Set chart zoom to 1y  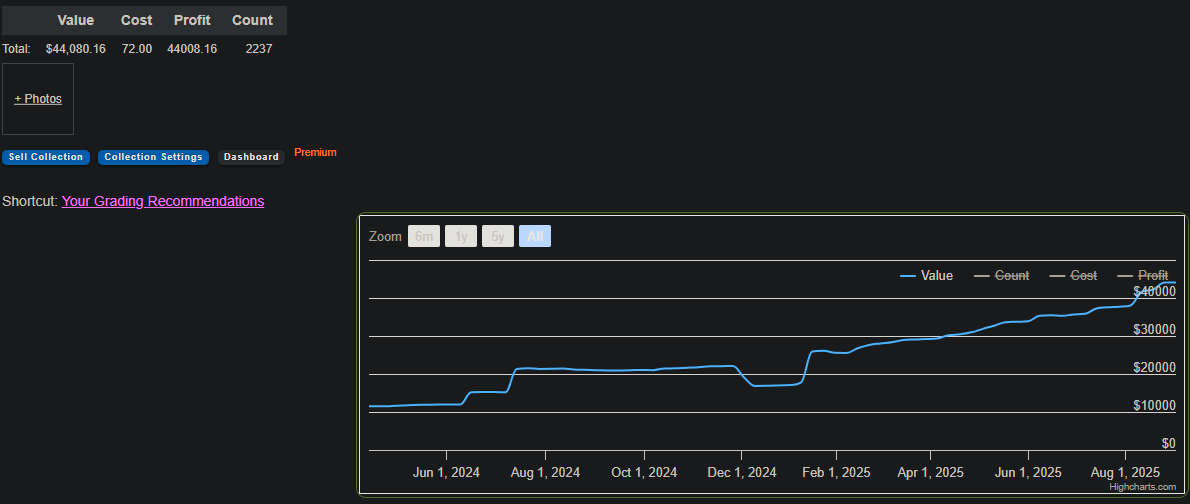pos(461,236)
